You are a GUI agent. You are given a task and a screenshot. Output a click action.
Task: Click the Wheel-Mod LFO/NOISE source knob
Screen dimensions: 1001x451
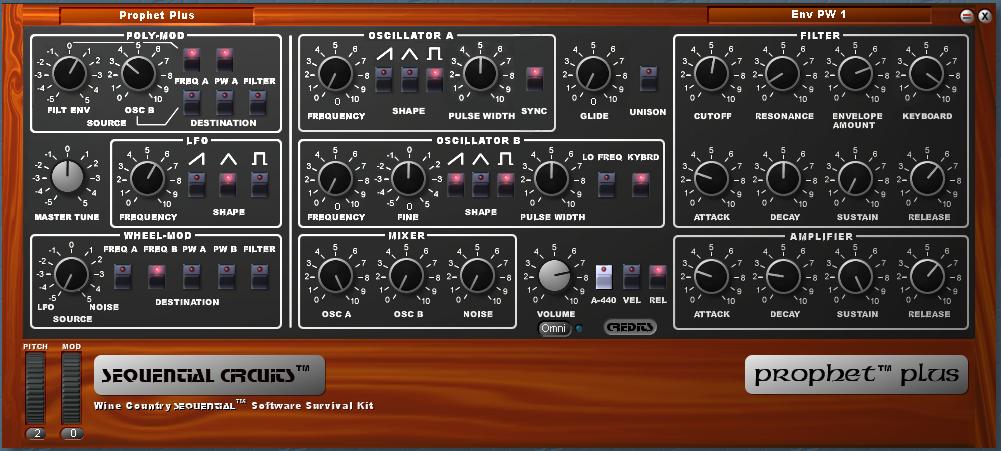(x=72, y=275)
